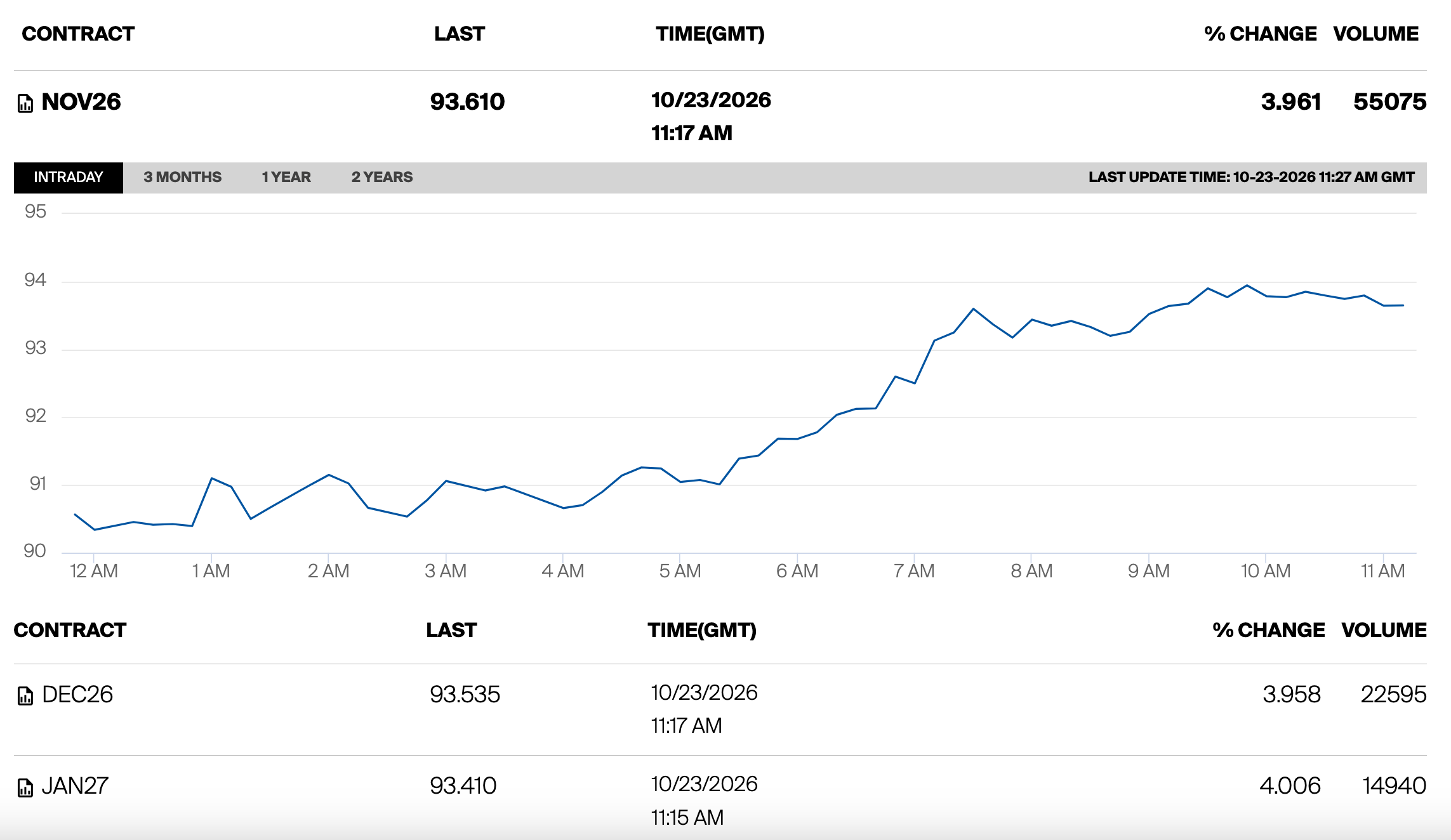Click the chart icon beside DEC26
Image resolution: width=1451 pixels, height=840 pixels.
click(25, 696)
